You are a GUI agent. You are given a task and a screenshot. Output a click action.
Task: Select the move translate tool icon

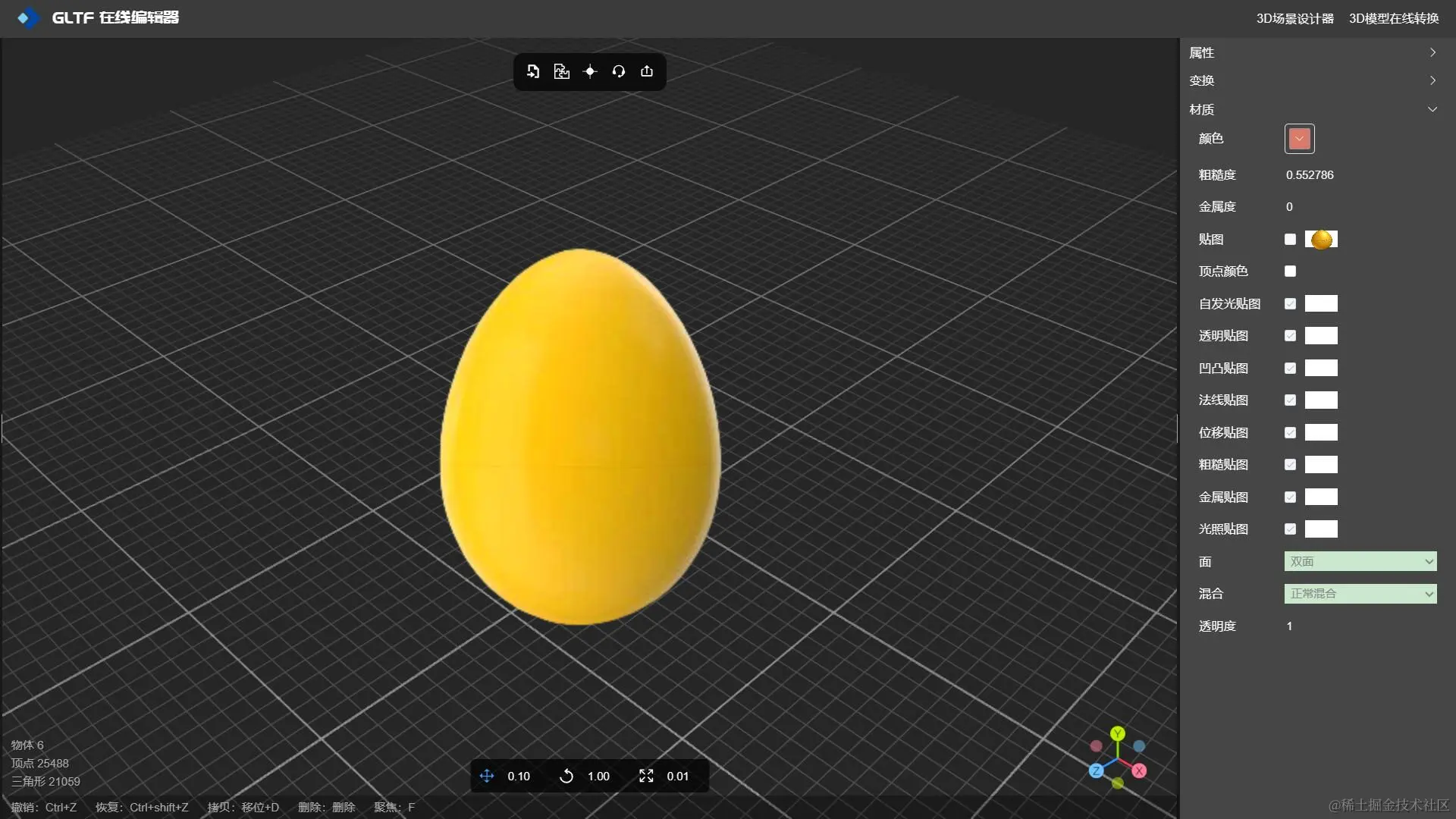[x=487, y=776]
